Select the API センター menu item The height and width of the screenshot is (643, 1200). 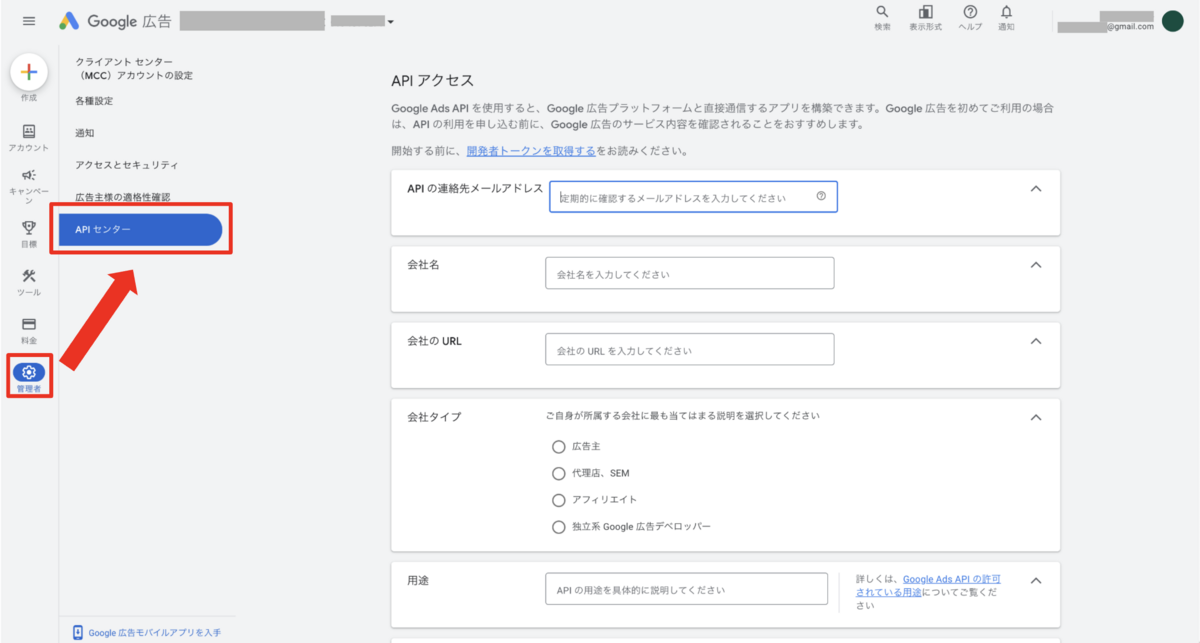[140, 229]
